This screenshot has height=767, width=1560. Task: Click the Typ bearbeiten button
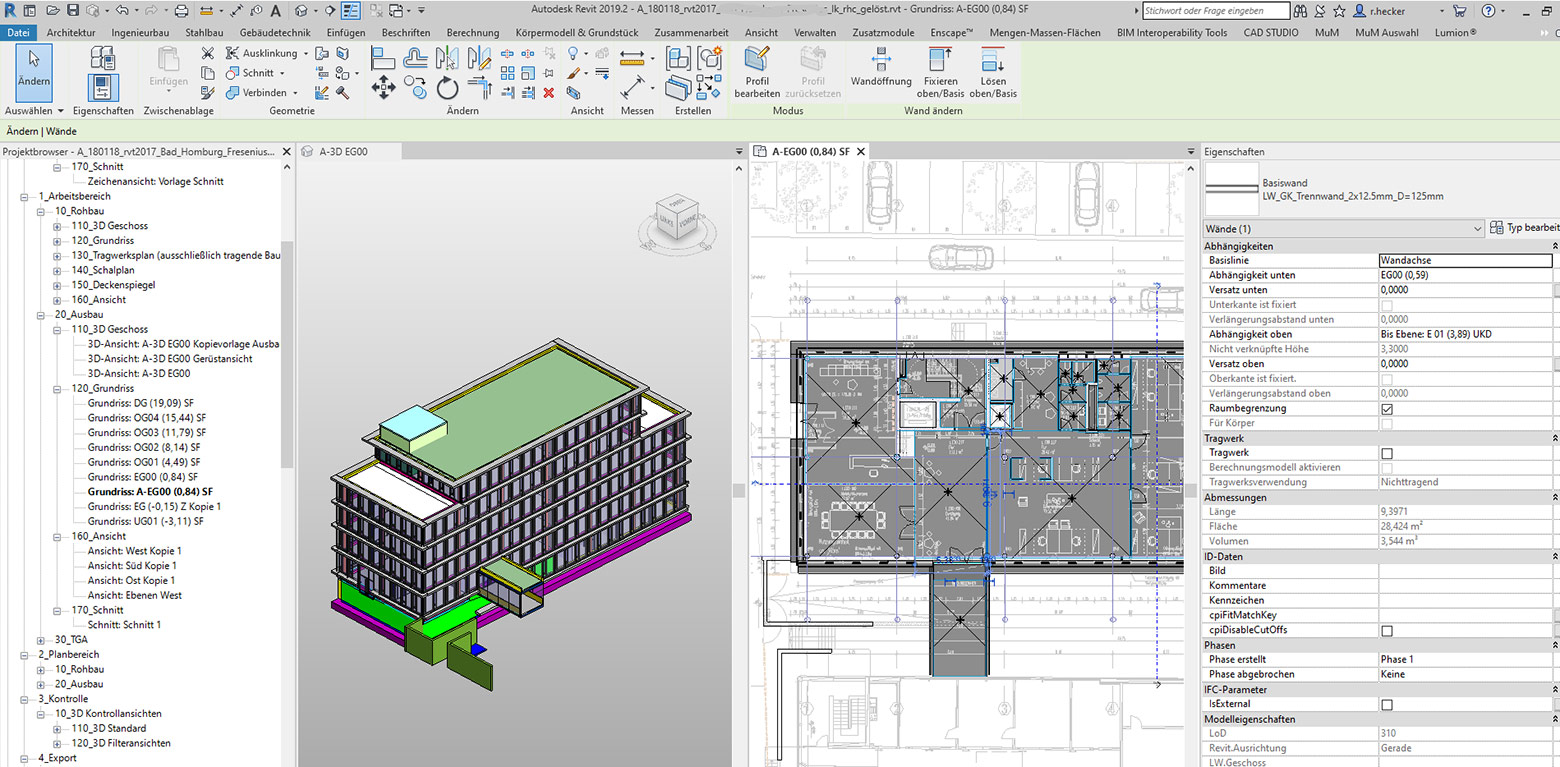tap(1524, 229)
